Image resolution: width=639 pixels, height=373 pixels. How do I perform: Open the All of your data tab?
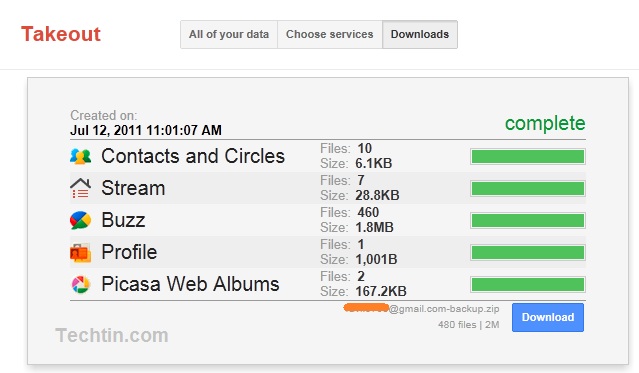coord(229,35)
